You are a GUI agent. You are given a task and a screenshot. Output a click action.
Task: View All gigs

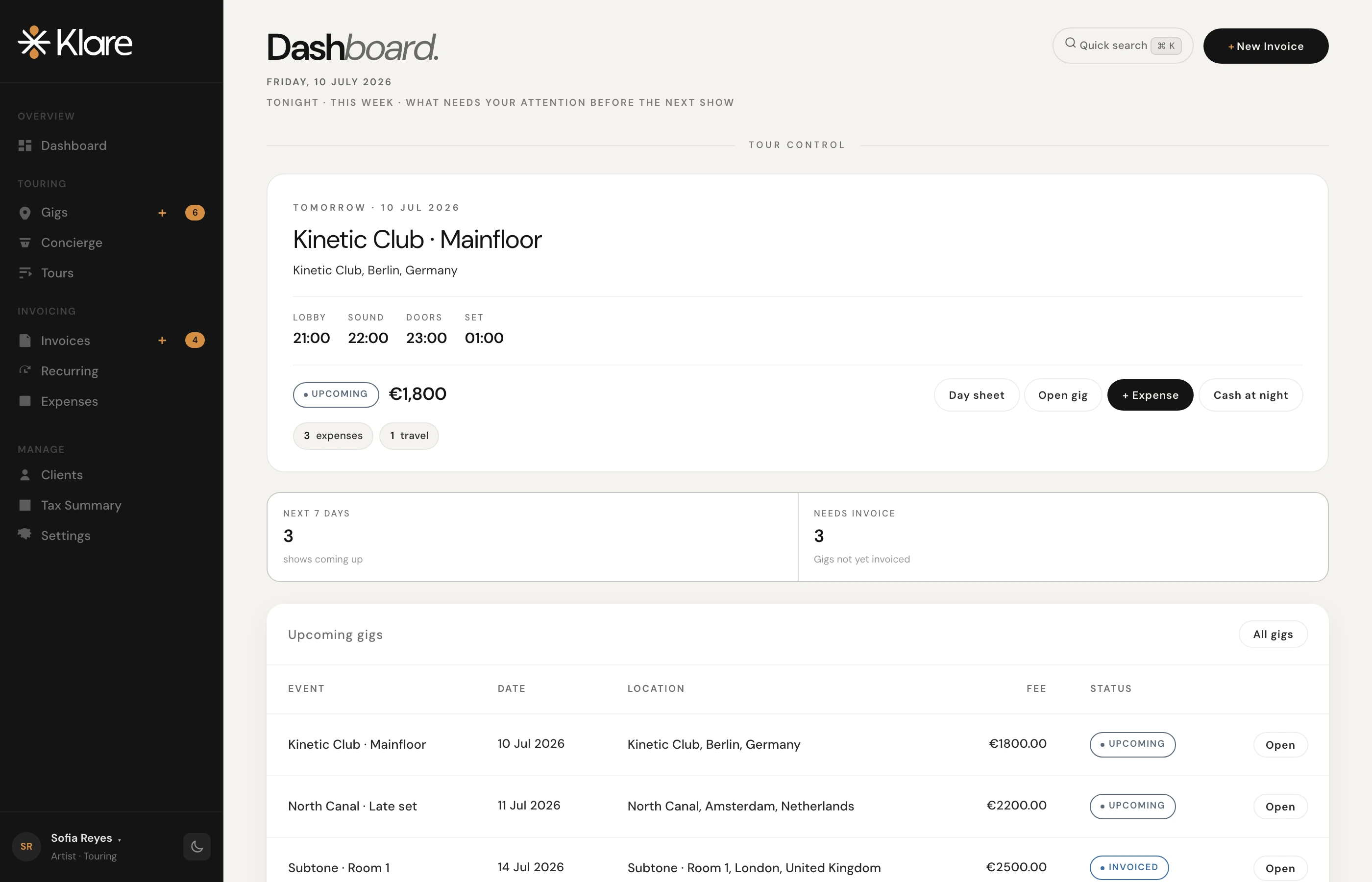point(1273,634)
